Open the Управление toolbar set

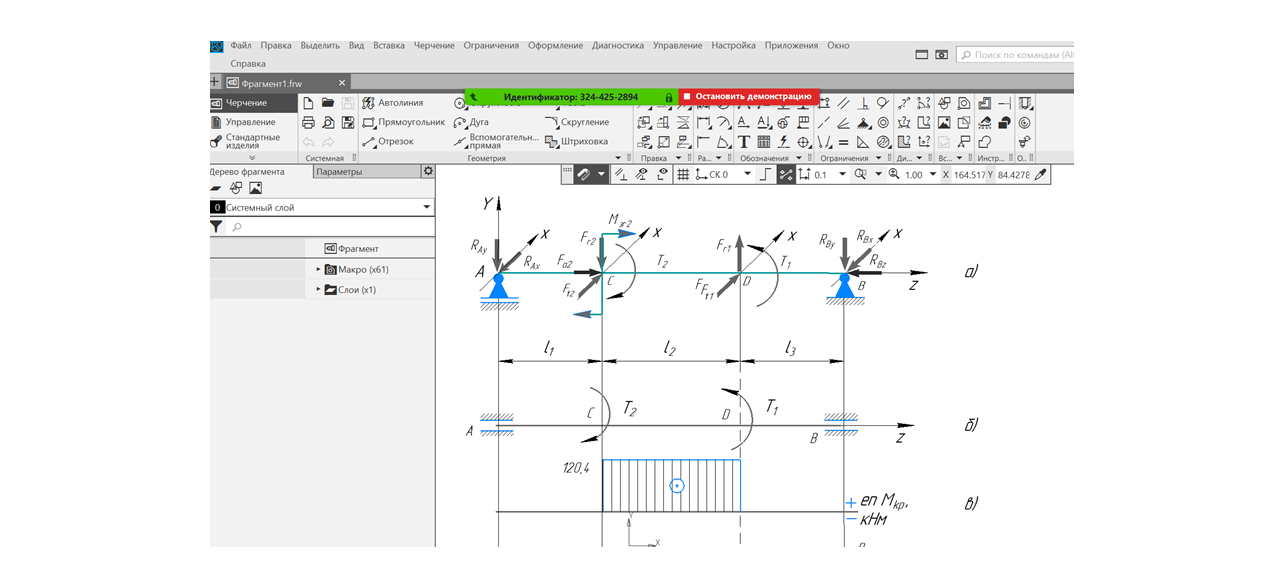coord(250,122)
